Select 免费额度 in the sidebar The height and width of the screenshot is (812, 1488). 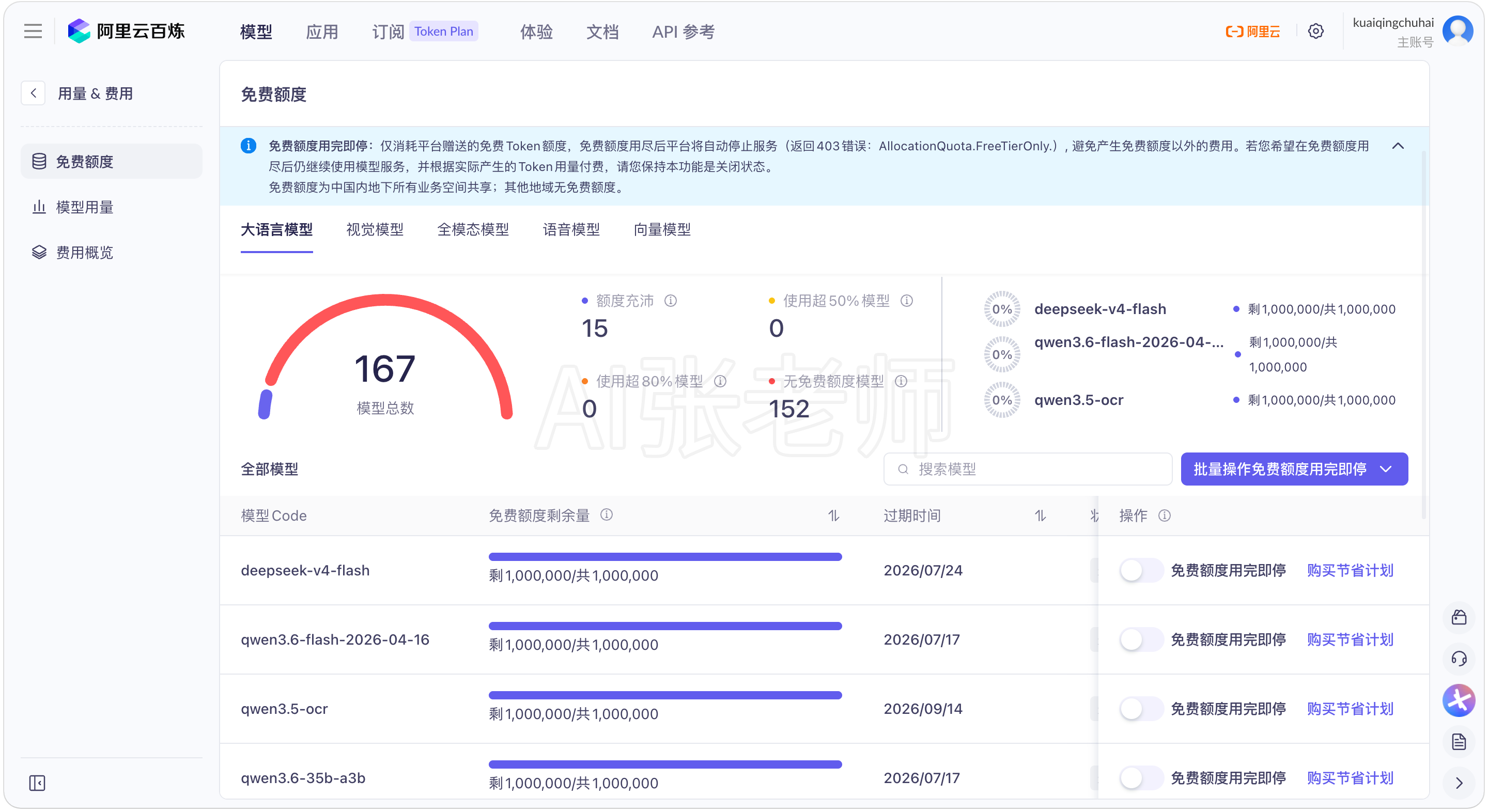tap(112, 161)
